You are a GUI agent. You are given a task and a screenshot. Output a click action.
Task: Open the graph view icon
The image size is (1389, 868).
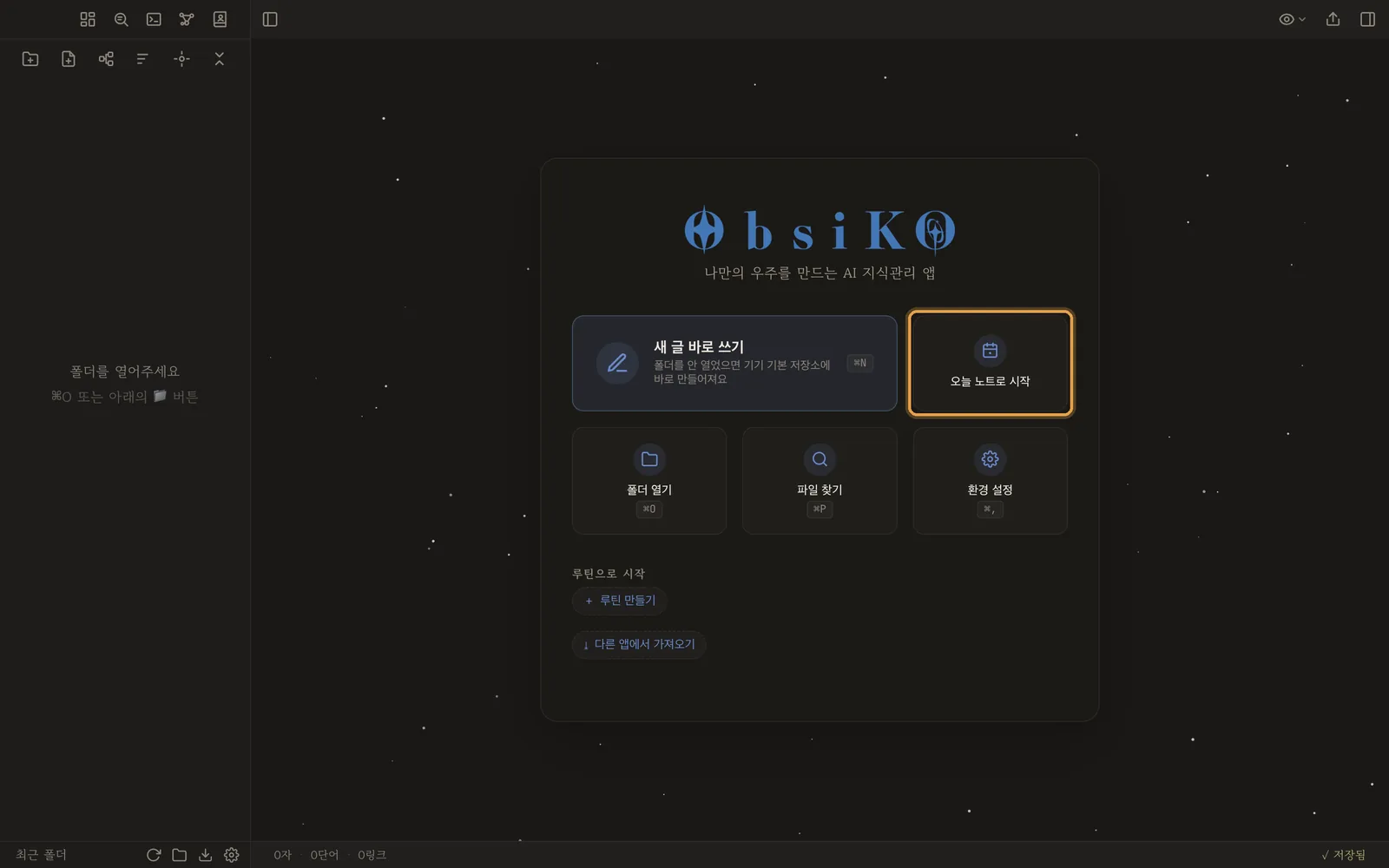[187, 19]
